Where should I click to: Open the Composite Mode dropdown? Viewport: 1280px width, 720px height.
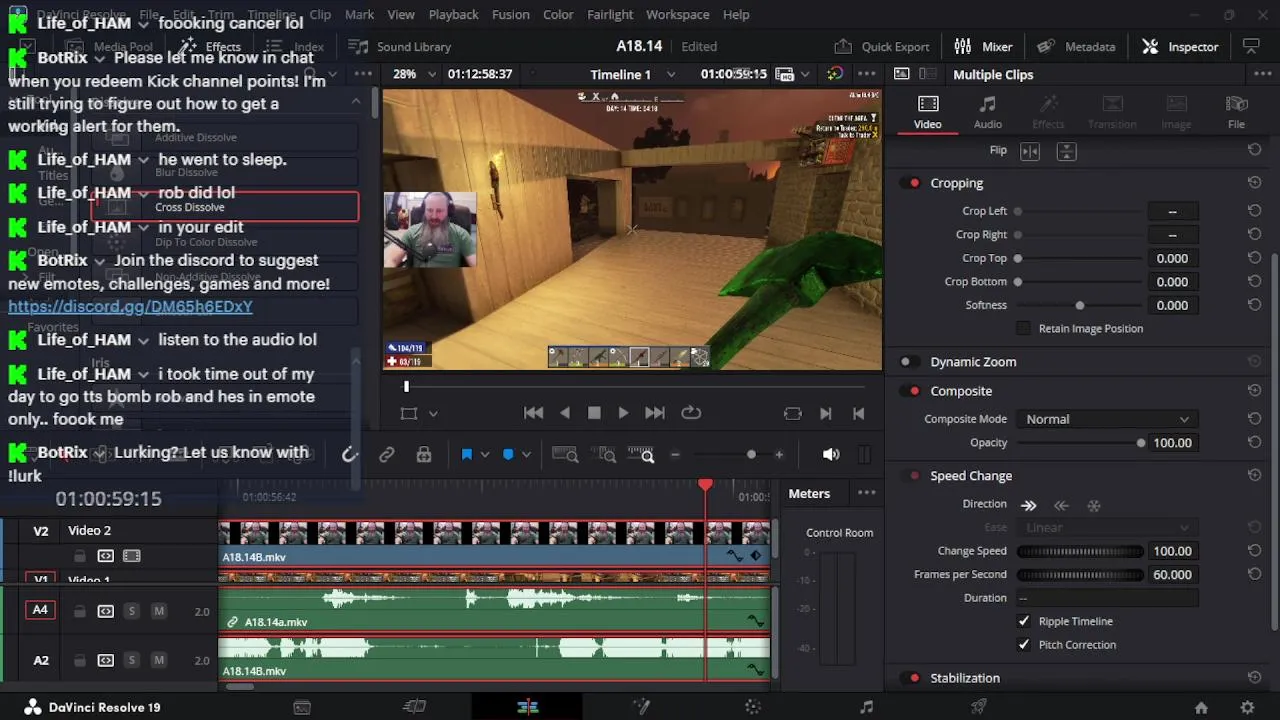[x=1106, y=419]
